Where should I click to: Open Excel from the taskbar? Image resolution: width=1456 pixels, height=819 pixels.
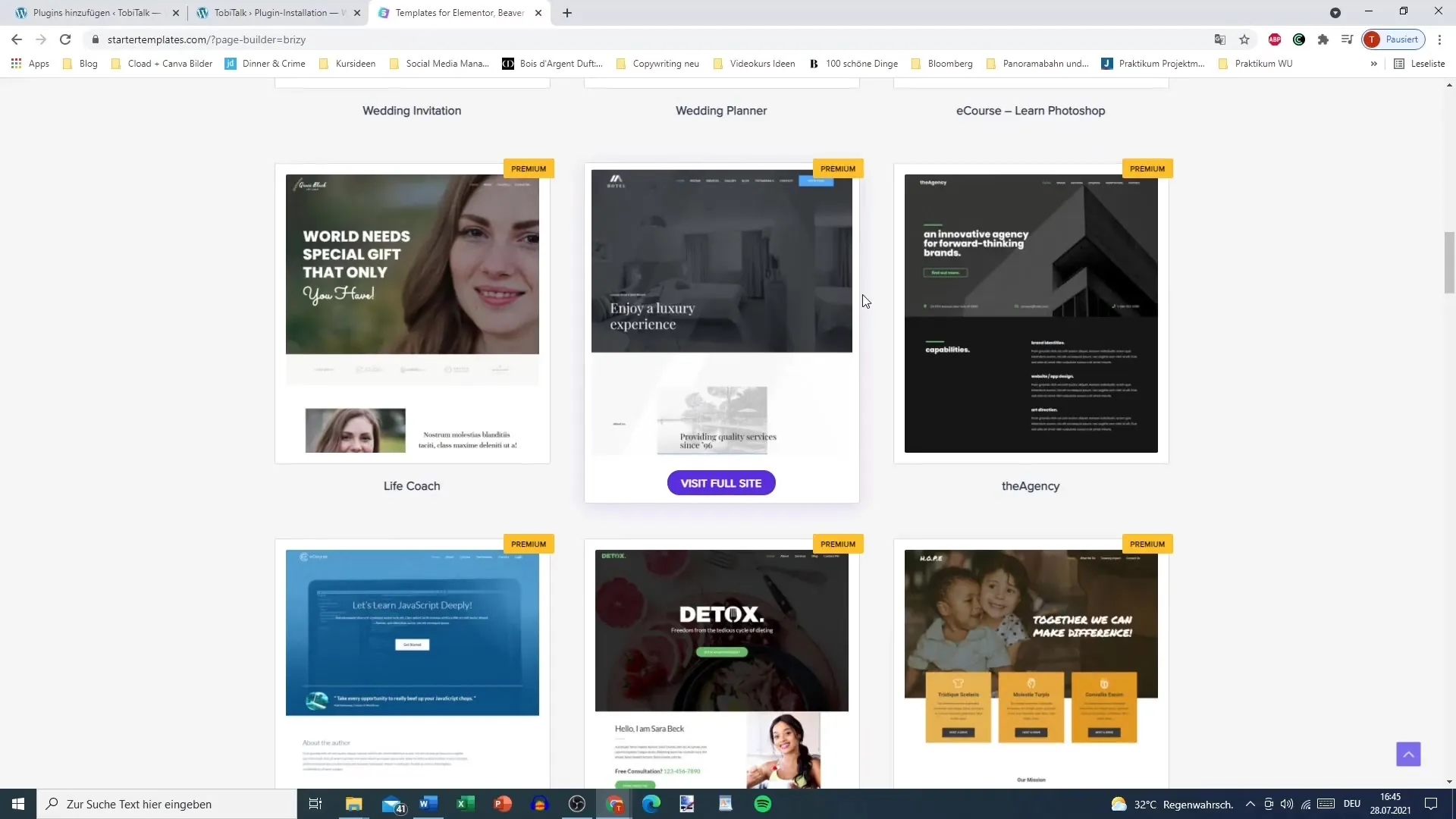pyautogui.click(x=465, y=804)
